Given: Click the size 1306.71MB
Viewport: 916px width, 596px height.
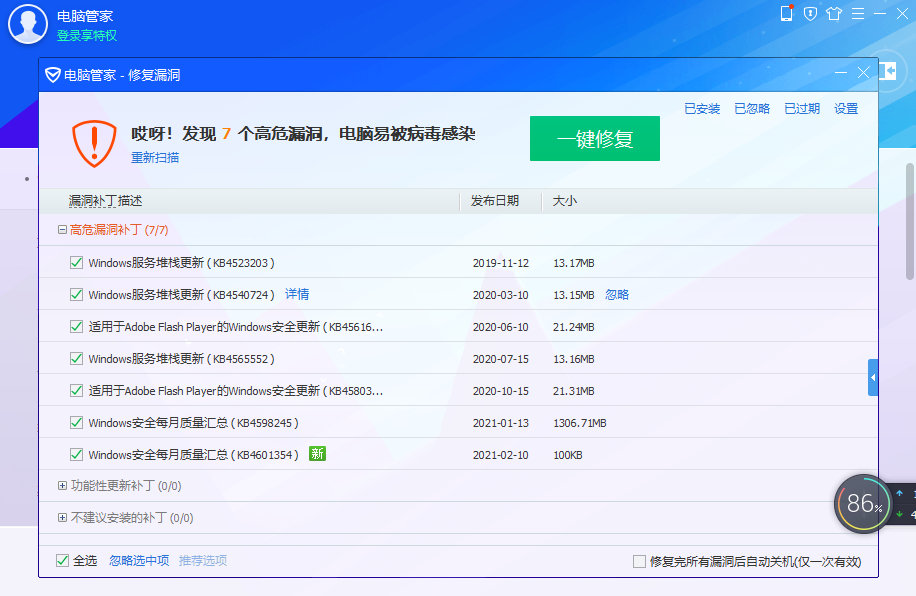Looking at the screenshot, I should pyautogui.click(x=580, y=423).
